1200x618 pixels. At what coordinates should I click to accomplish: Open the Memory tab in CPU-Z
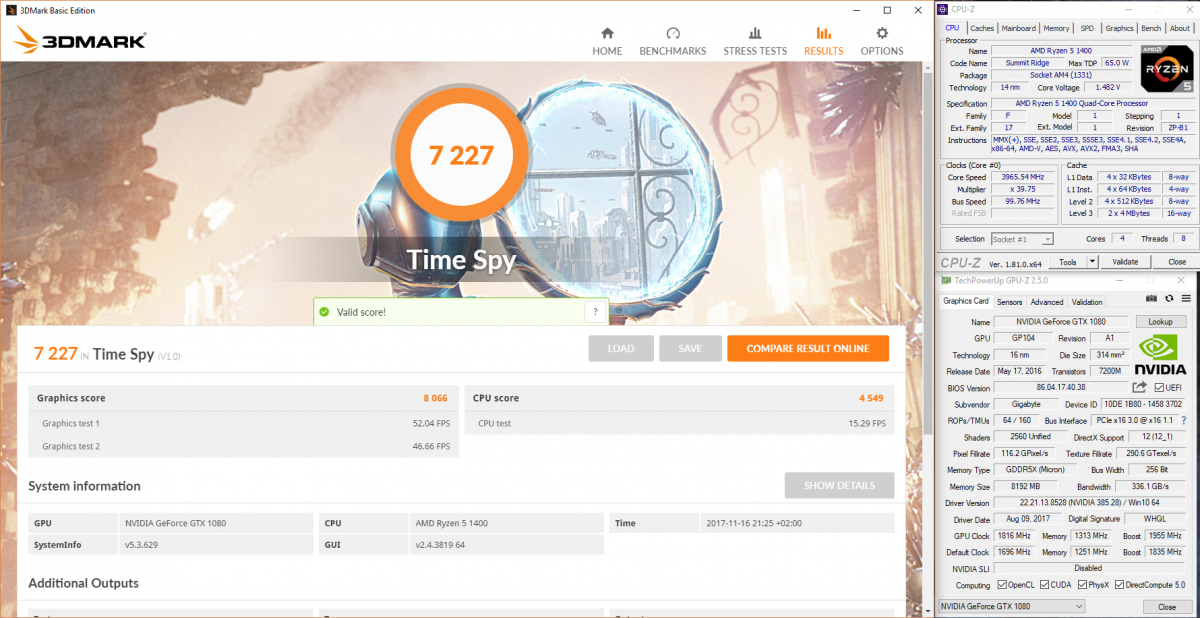(1056, 28)
